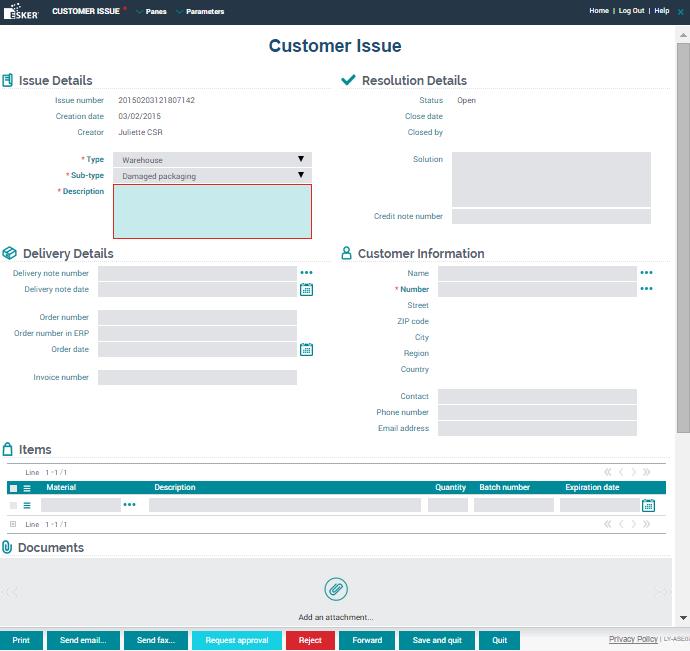This screenshot has height=651, width=690.
Task: Expand the Sub-type dropdown showing Damaged packaging
Action: (212, 176)
